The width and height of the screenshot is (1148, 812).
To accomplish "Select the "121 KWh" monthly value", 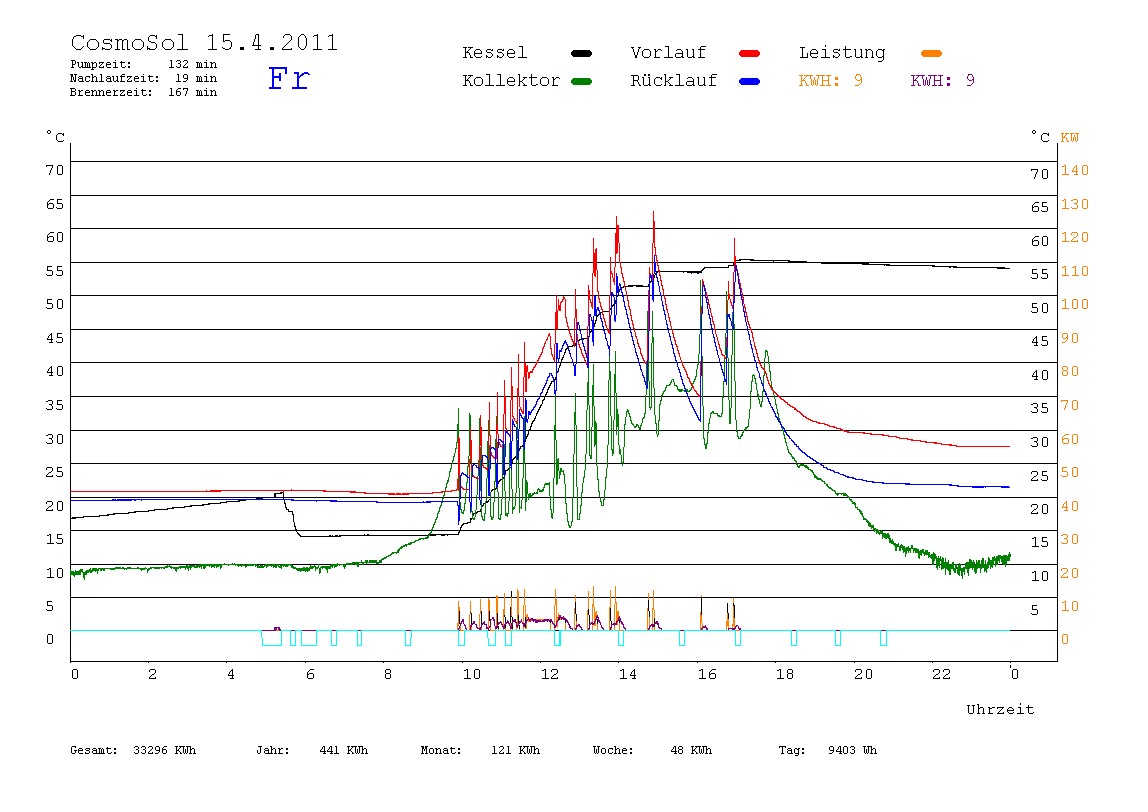I will (515, 750).
